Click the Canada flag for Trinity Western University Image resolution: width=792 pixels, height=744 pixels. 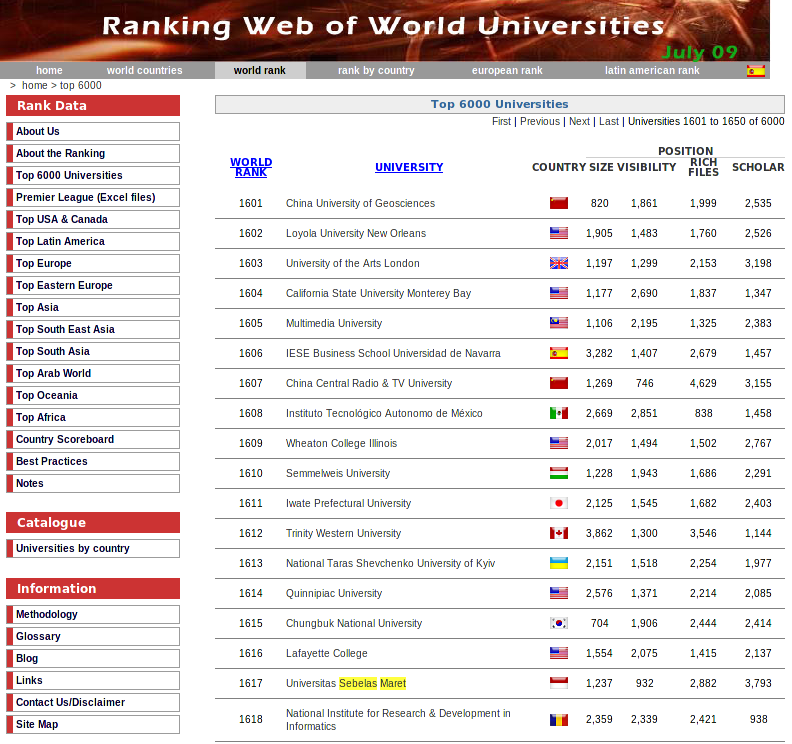pos(559,533)
